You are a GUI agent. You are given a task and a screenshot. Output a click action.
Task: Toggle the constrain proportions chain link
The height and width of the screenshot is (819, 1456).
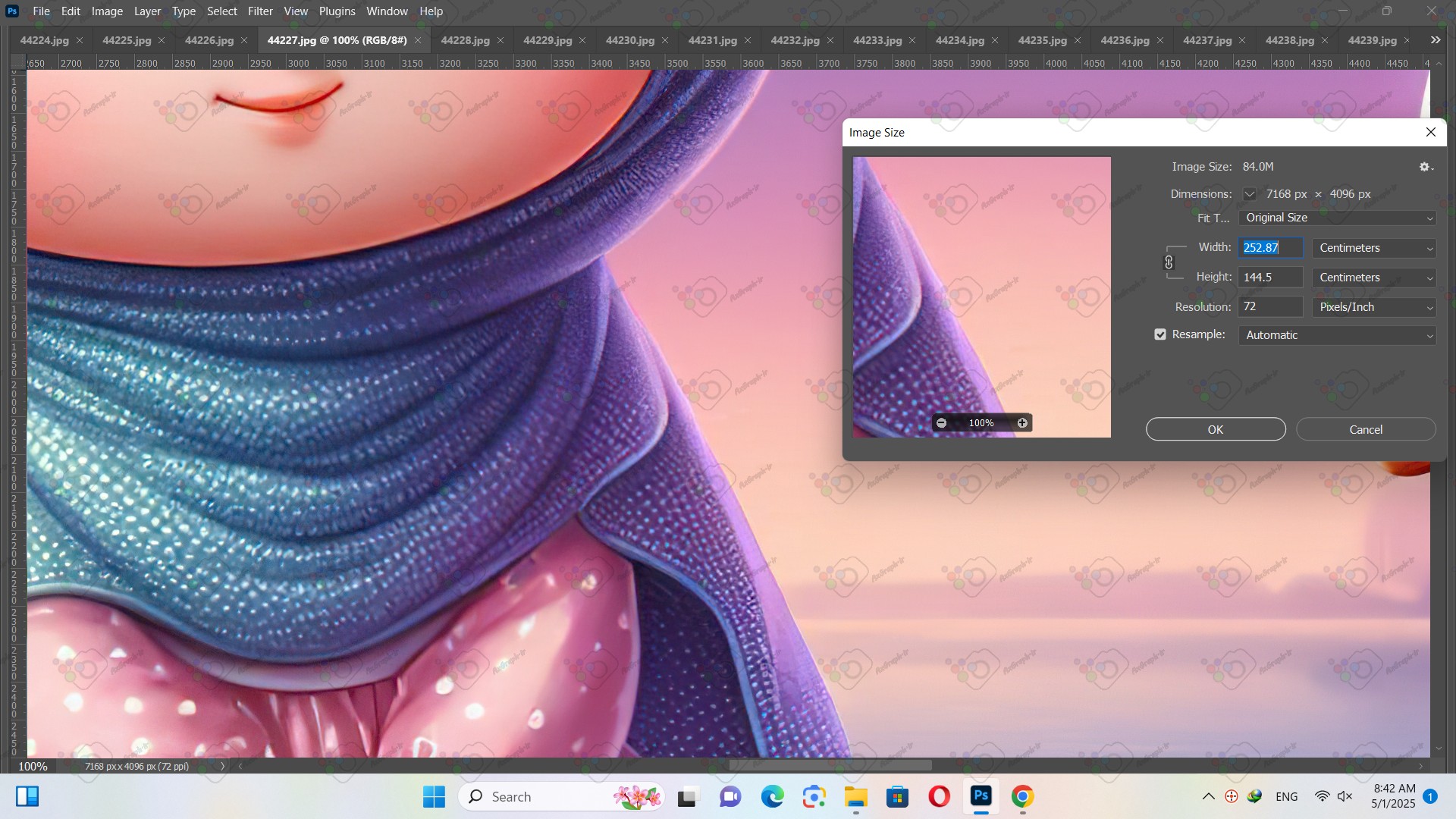click(1169, 262)
